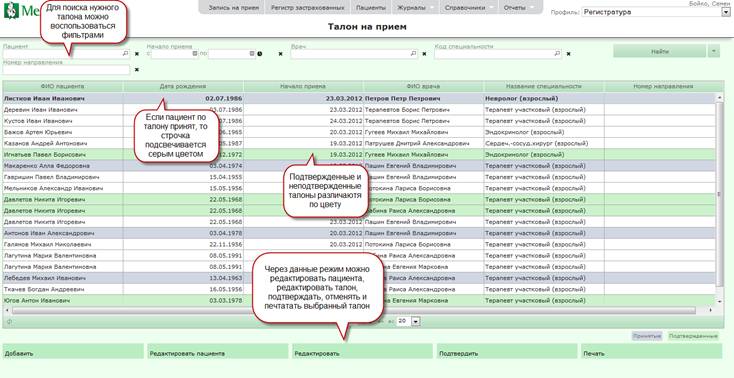This screenshot has width=734, height=378.
Task: Select row Деревин Иван Иванович
Action: (x=359, y=110)
